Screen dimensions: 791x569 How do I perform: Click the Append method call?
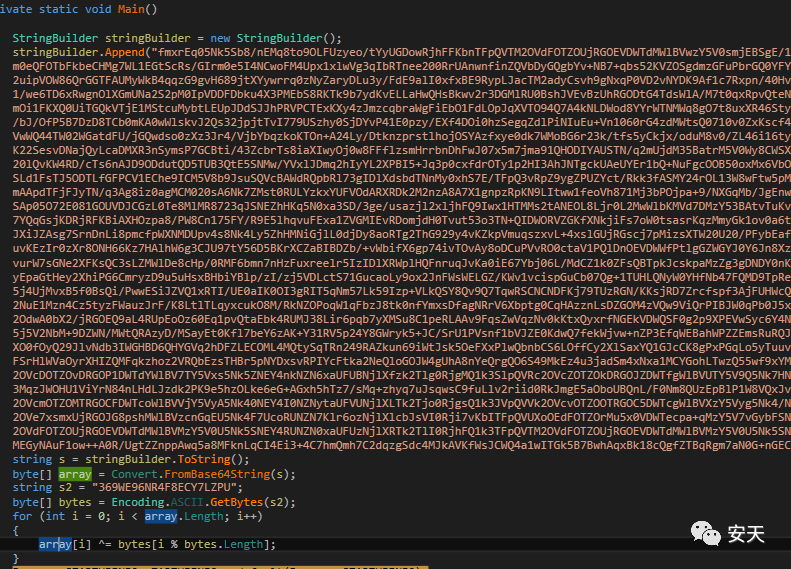click(x=125, y=52)
